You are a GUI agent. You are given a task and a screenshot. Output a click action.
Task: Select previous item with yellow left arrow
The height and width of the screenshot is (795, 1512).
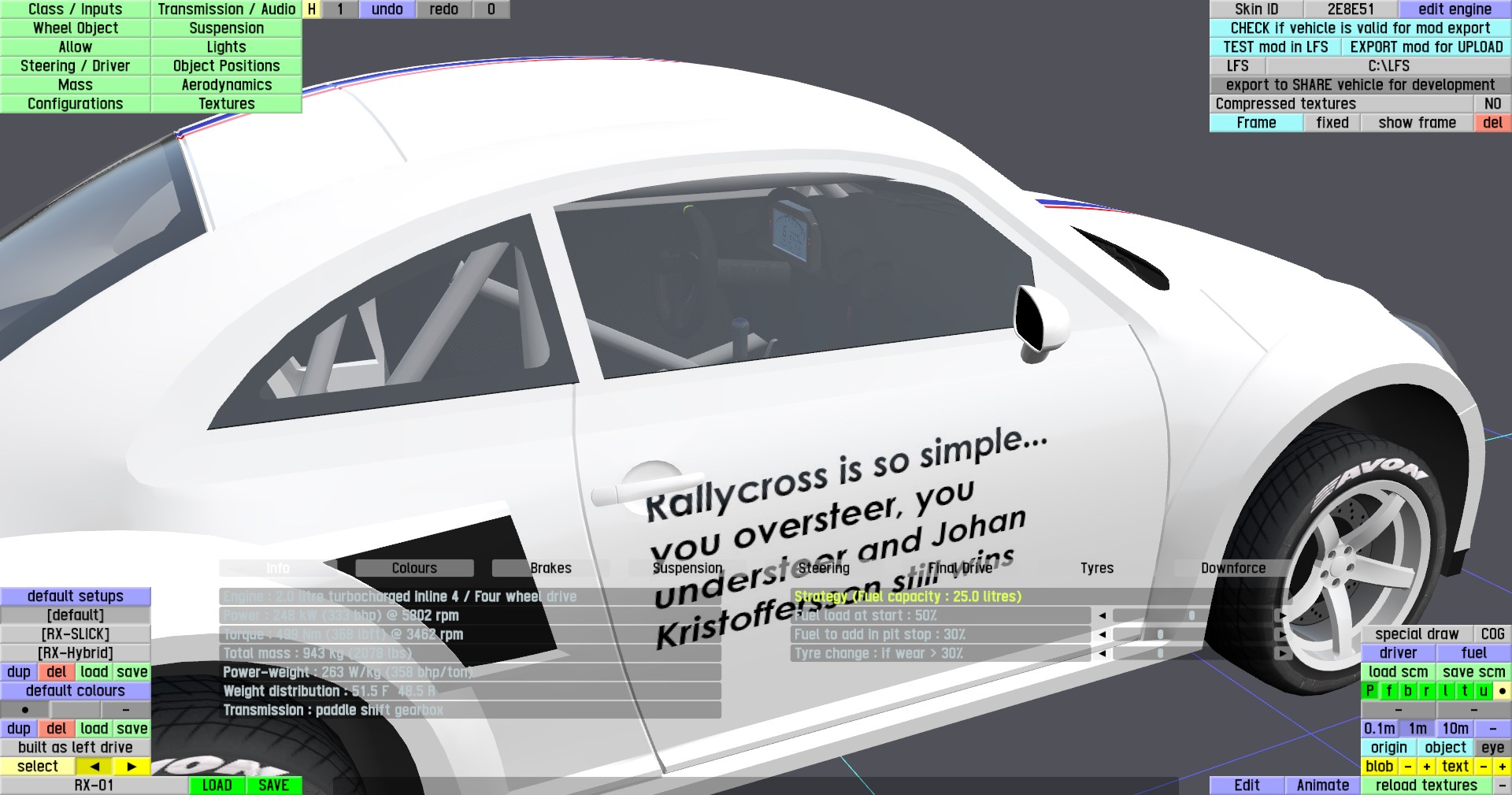click(94, 767)
